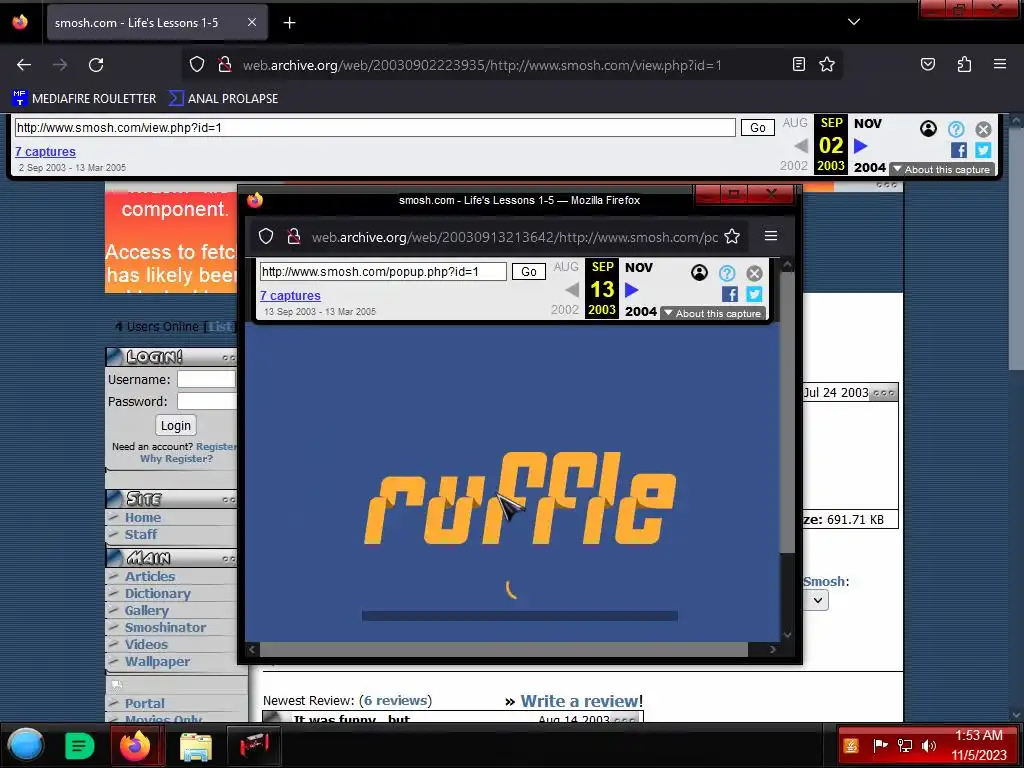Toggle reader view in the main address bar
The width and height of the screenshot is (1024, 768).
799,64
